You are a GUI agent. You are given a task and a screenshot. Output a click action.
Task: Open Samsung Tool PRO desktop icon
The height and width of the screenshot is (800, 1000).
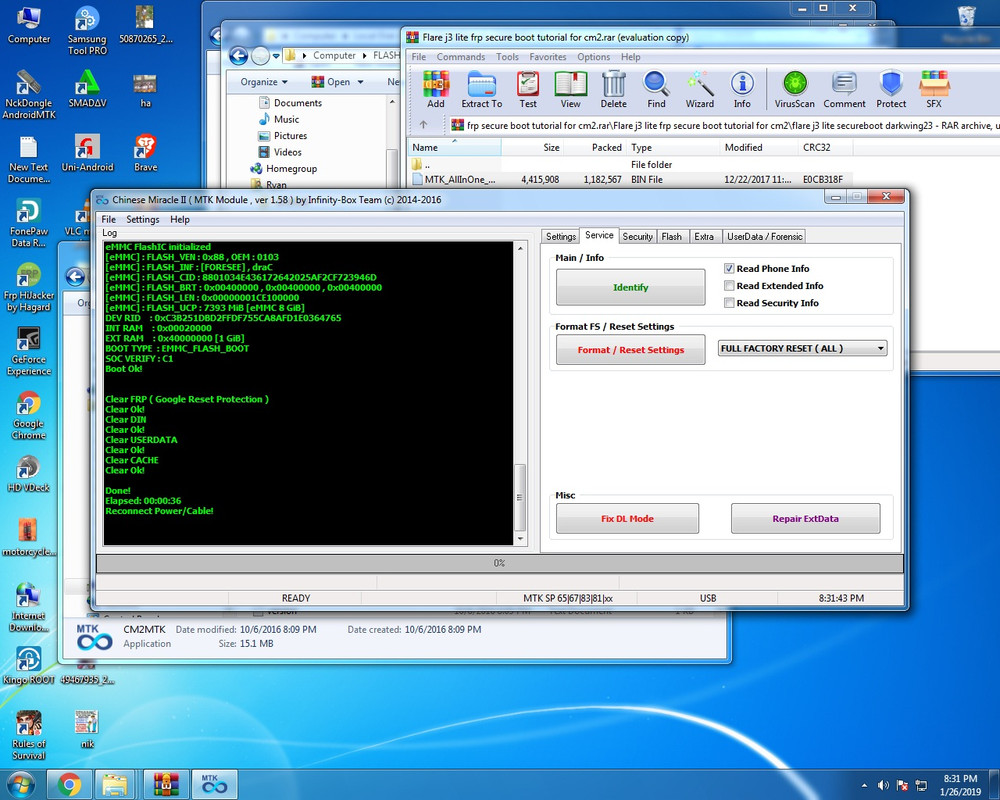pyautogui.click(x=87, y=31)
